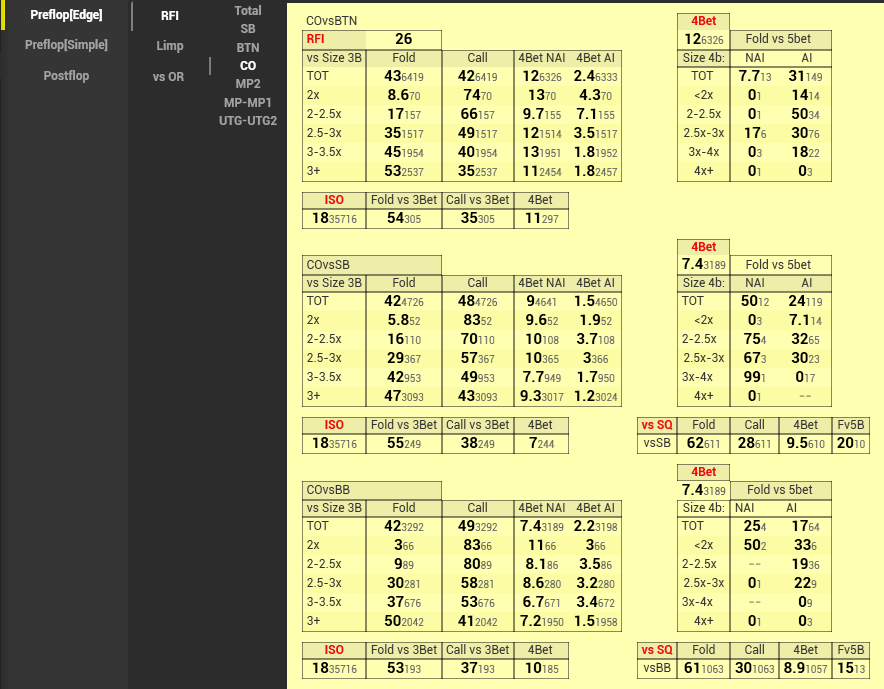Select the Postflop tab

66,76
